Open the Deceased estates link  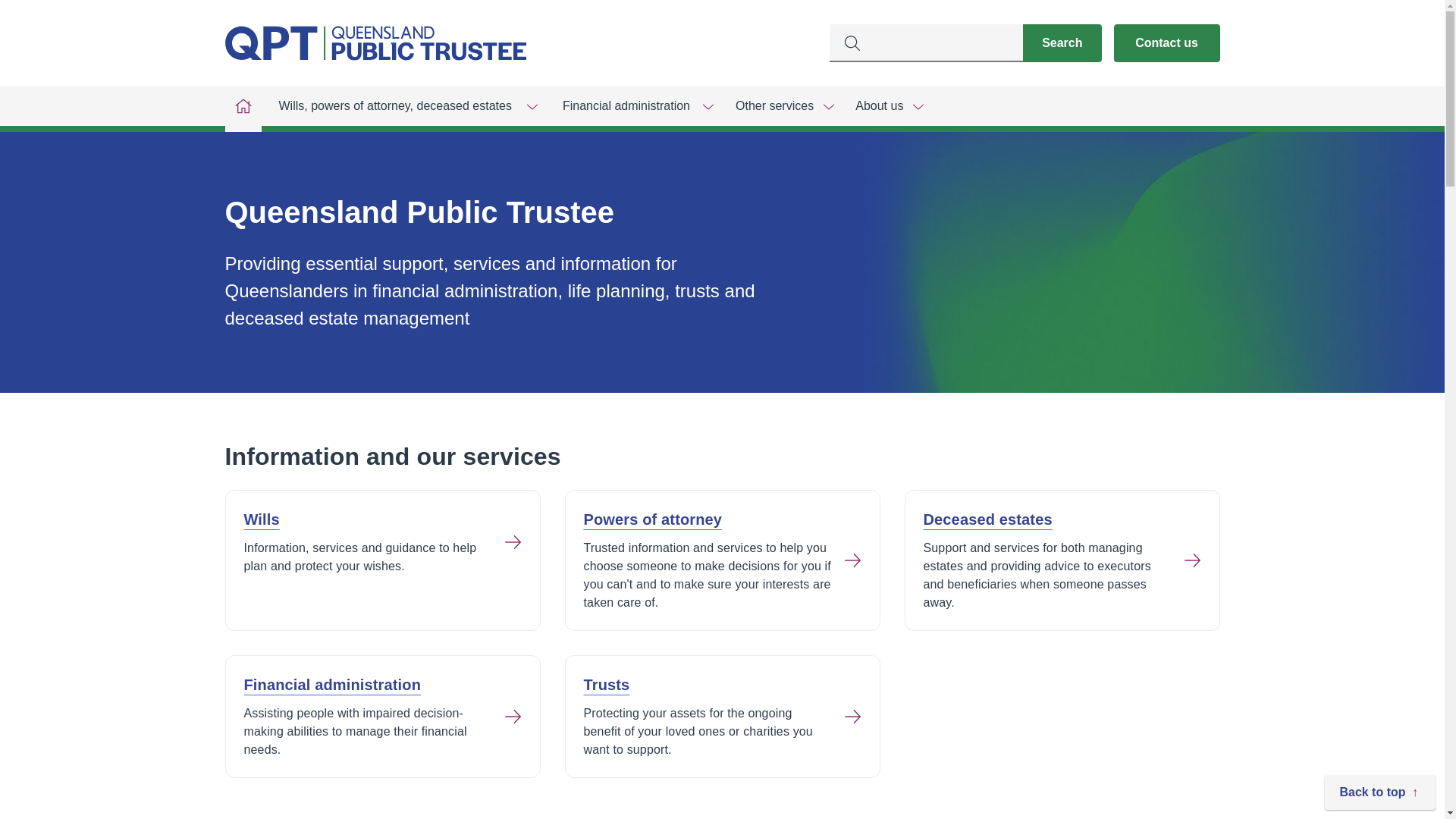987,520
